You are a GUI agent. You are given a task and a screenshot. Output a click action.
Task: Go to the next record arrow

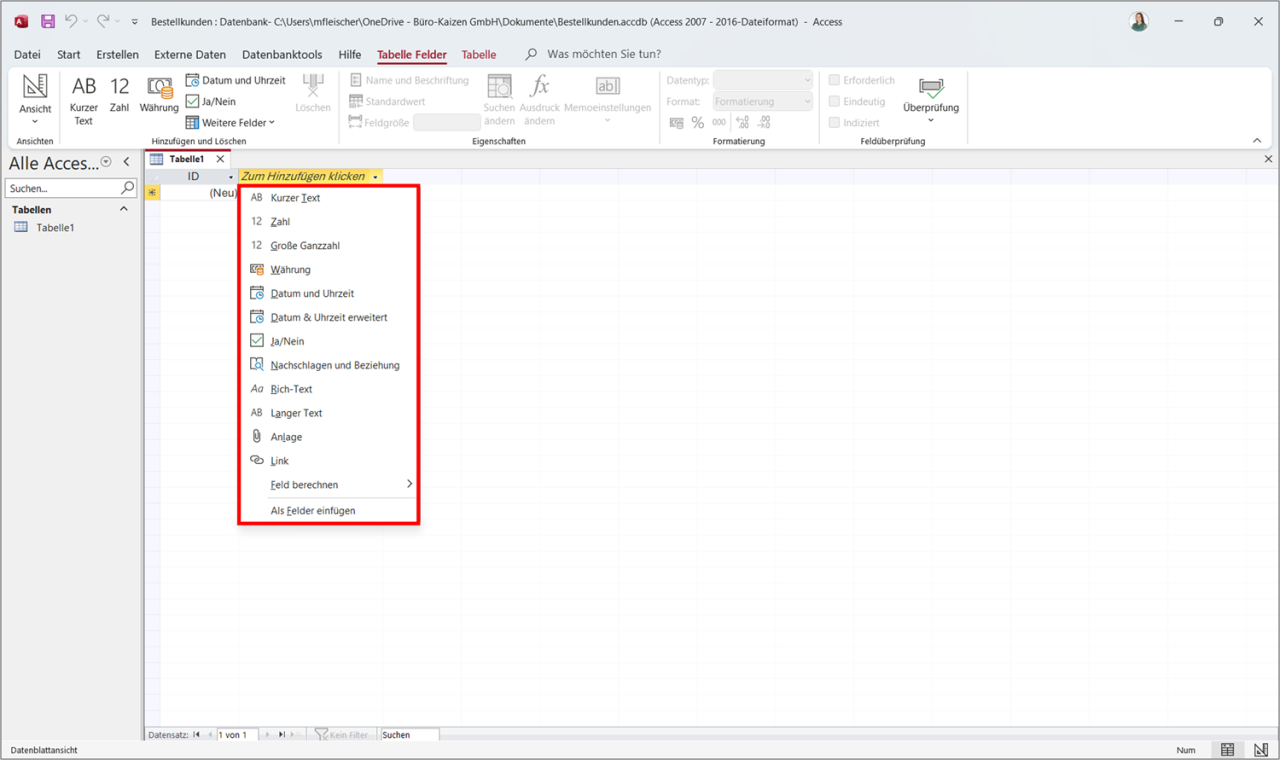(x=267, y=735)
